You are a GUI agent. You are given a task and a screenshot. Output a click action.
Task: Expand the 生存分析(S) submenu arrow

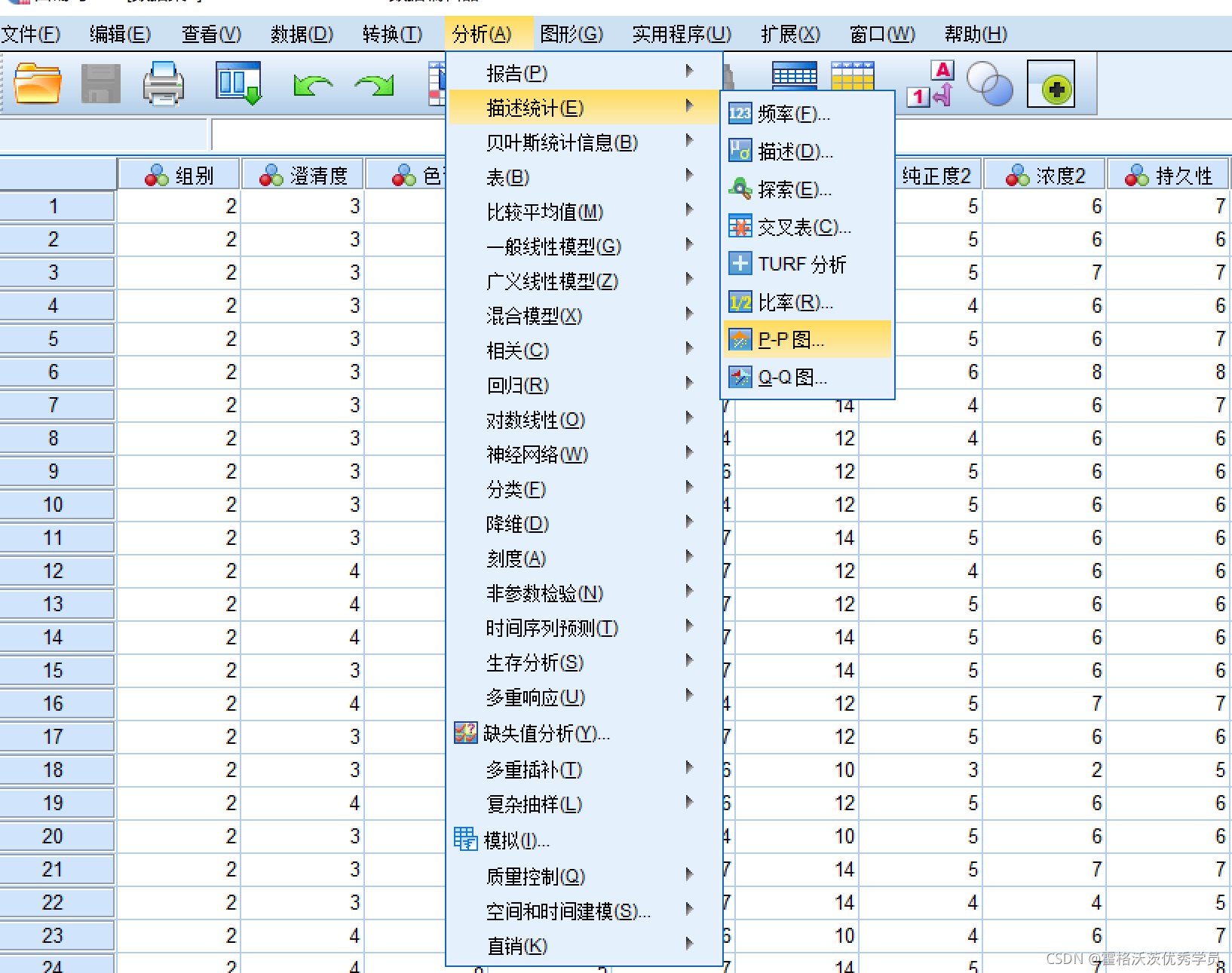(x=689, y=661)
